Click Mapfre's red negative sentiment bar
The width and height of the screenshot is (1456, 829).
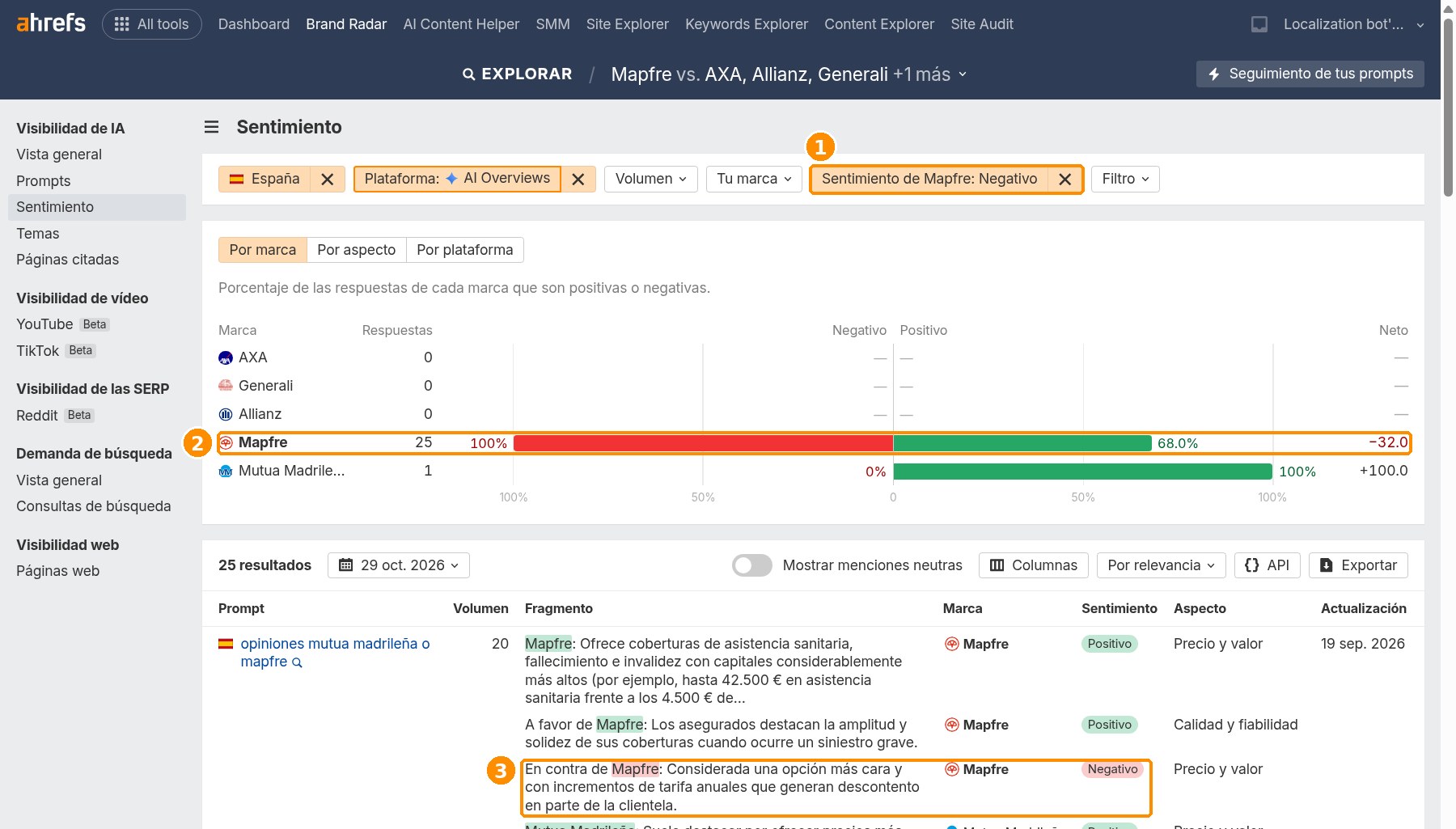703,443
